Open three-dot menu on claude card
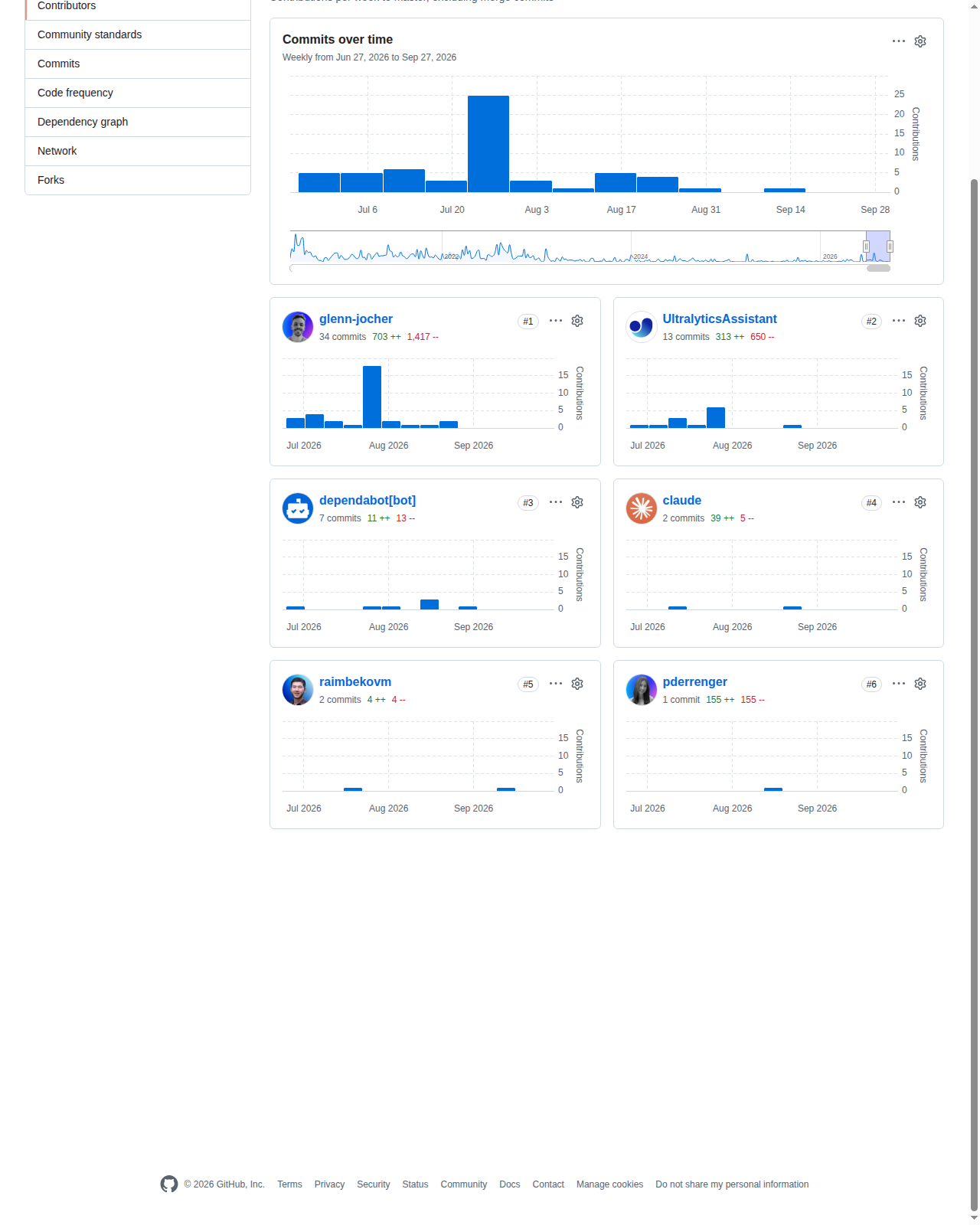The height and width of the screenshot is (1225, 980). pos(899,502)
